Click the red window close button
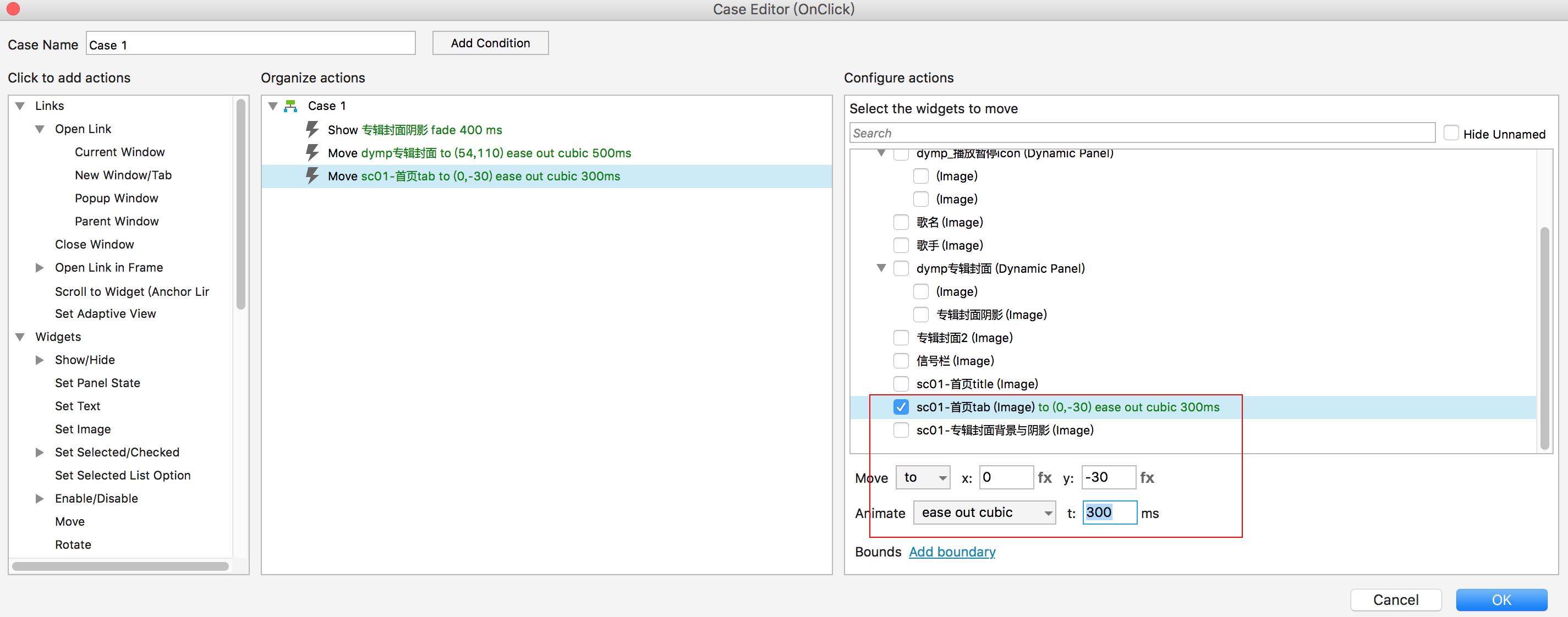 13,9
